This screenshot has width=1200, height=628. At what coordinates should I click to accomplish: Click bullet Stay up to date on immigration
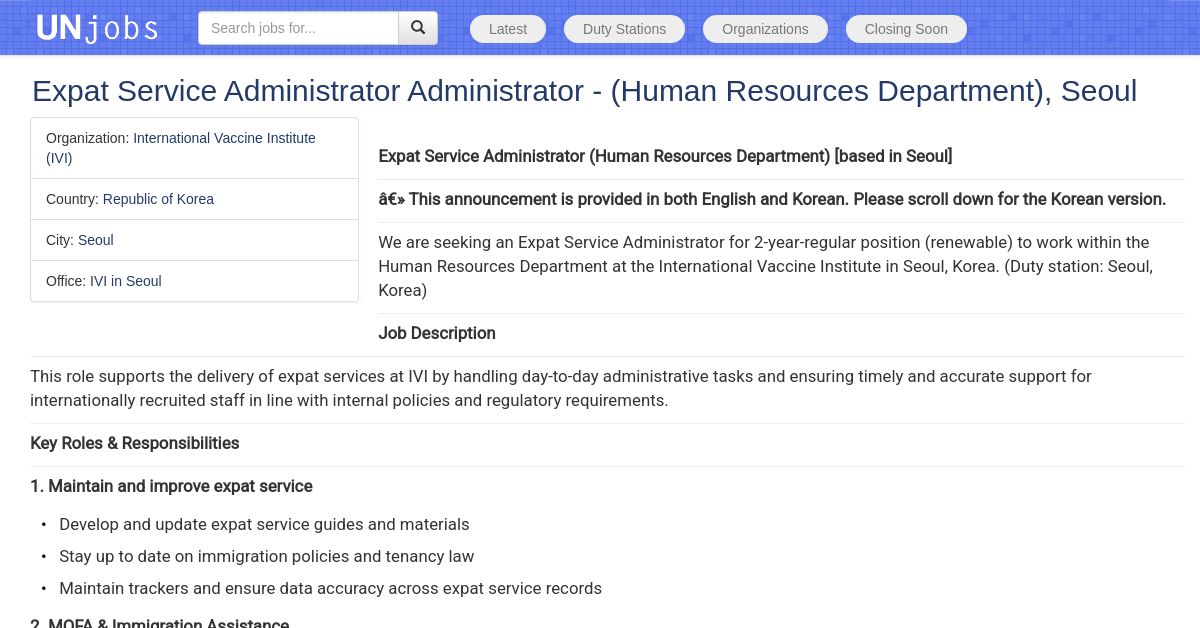click(267, 556)
